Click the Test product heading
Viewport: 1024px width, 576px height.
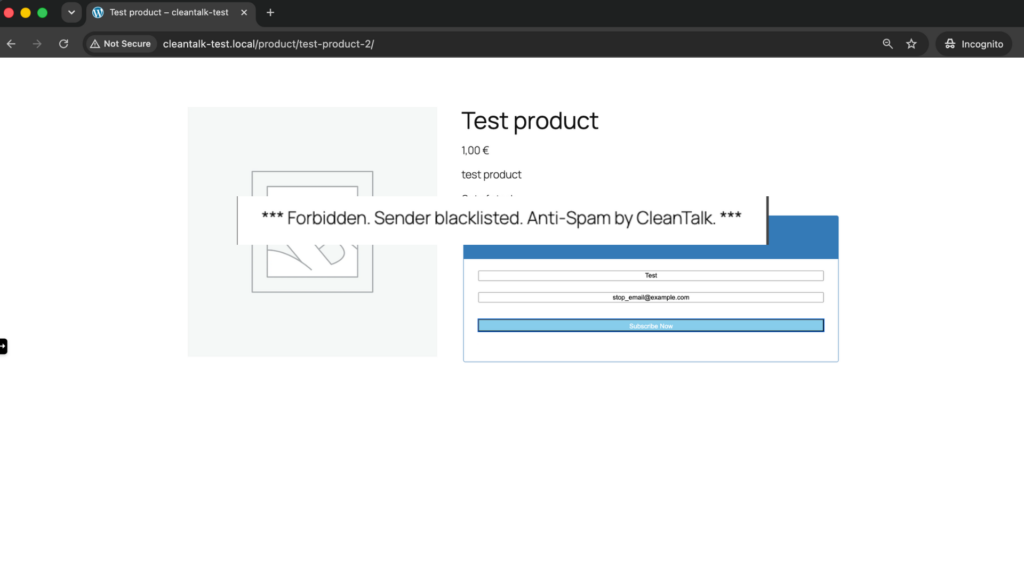pyautogui.click(x=530, y=121)
